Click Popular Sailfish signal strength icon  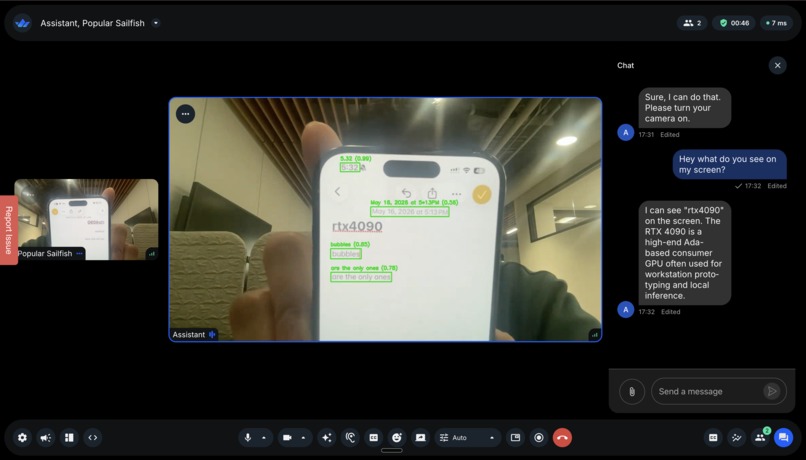click(152, 253)
